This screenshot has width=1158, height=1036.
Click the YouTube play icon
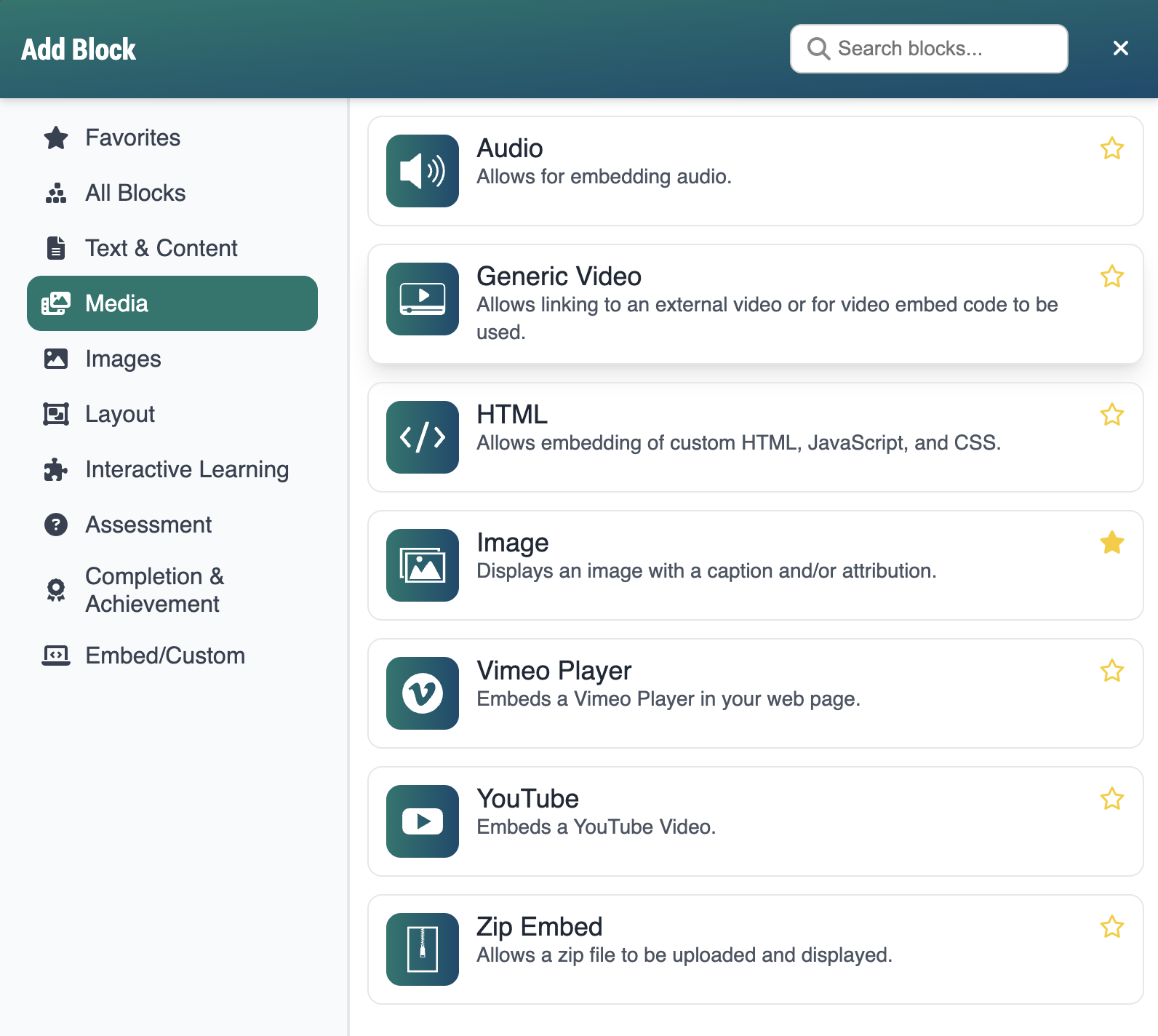[423, 821]
